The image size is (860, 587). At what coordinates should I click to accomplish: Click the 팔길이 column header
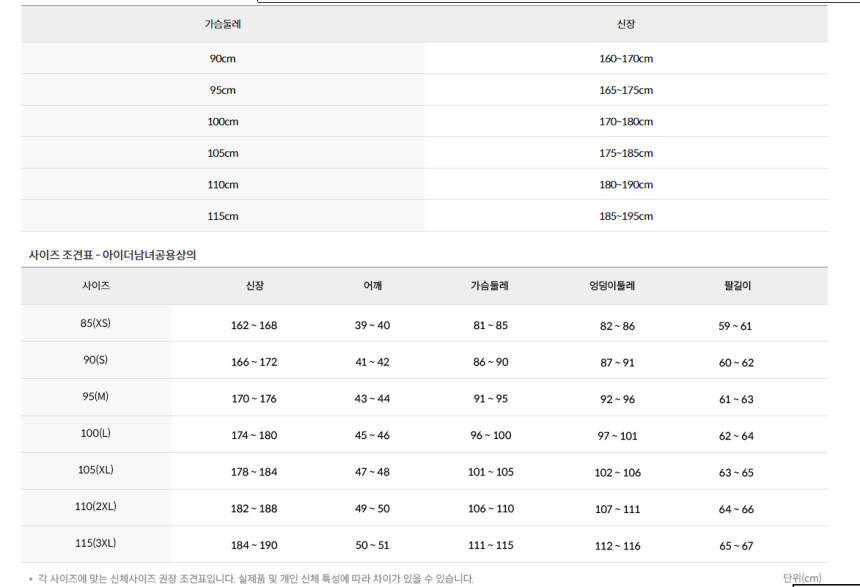(737, 286)
